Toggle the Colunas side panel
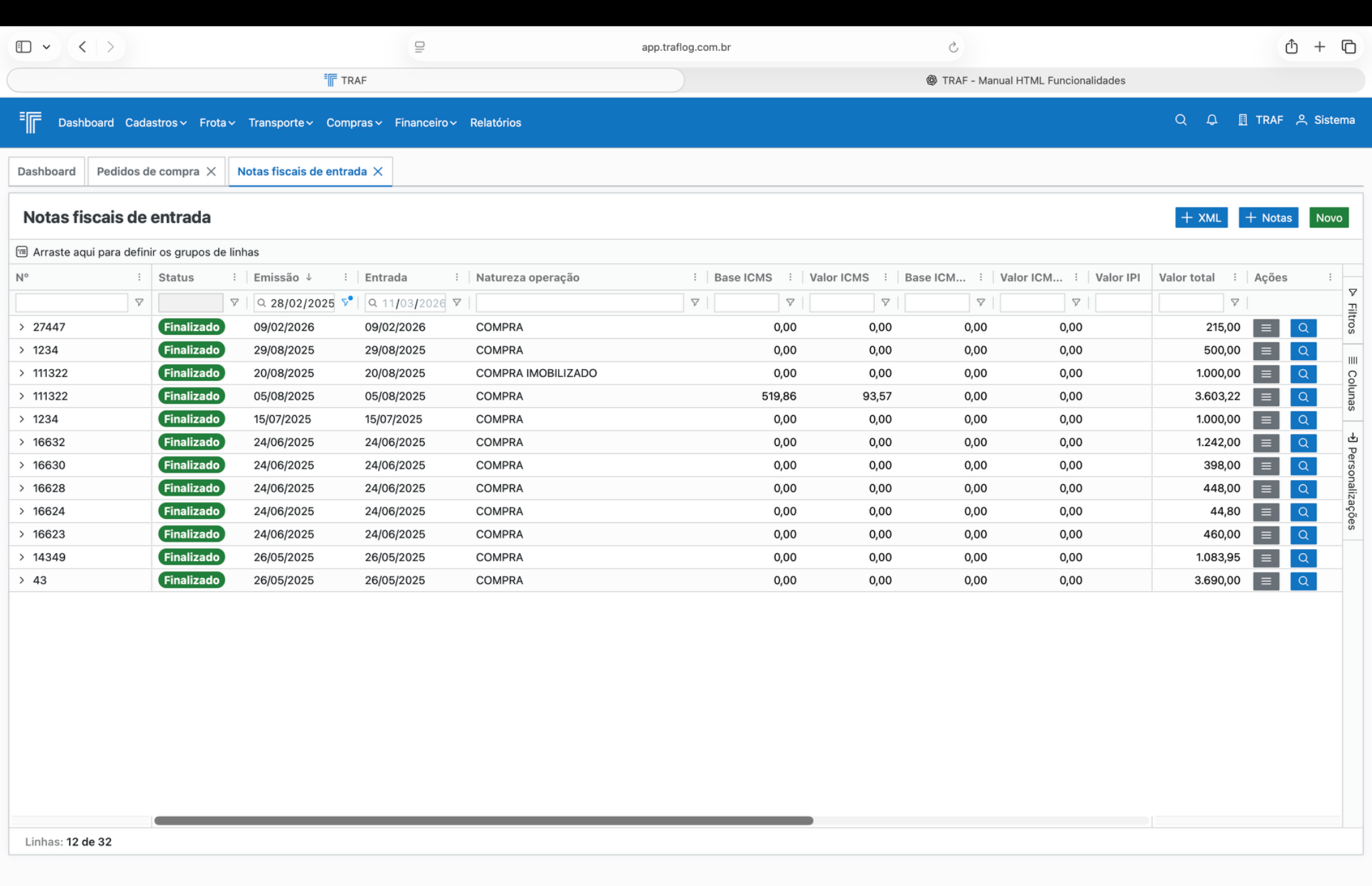 (1352, 383)
